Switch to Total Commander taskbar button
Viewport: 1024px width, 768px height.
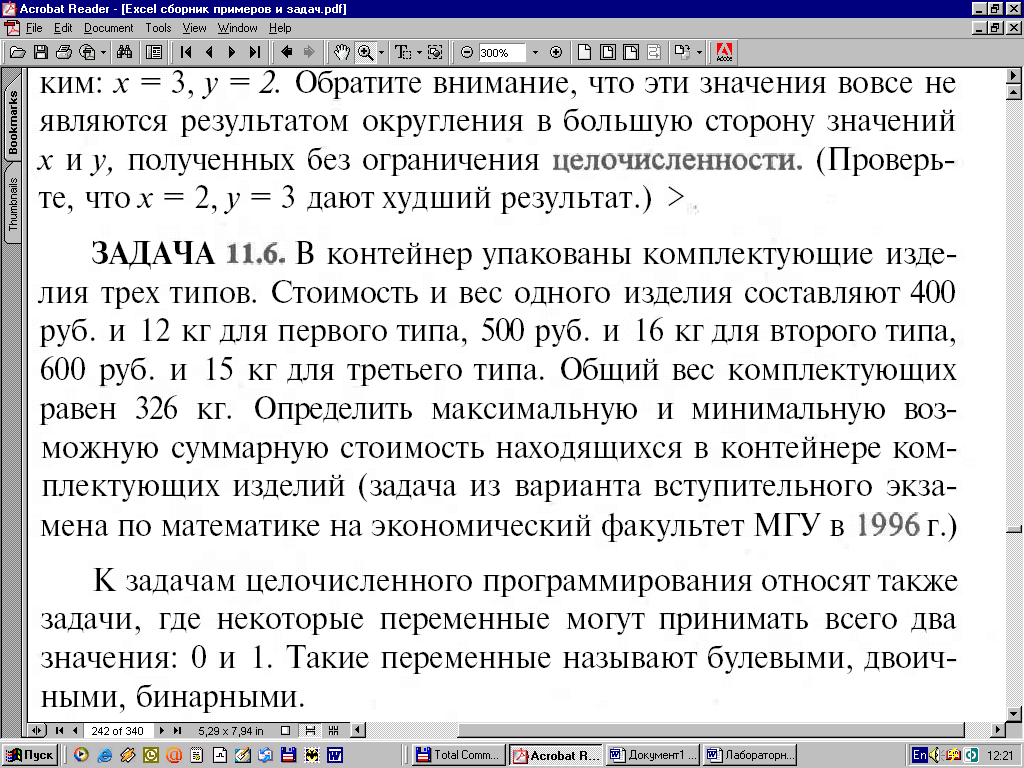458,755
